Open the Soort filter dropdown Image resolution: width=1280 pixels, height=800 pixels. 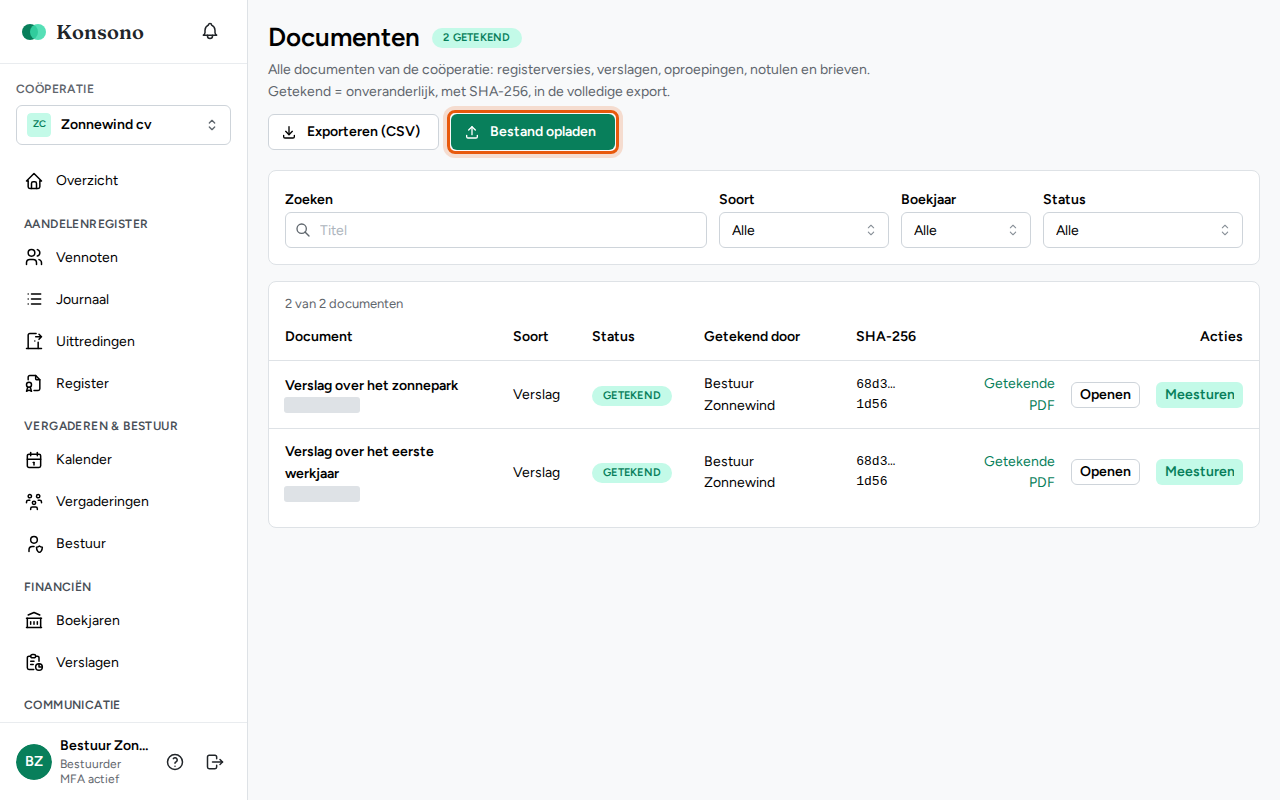[804, 230]
